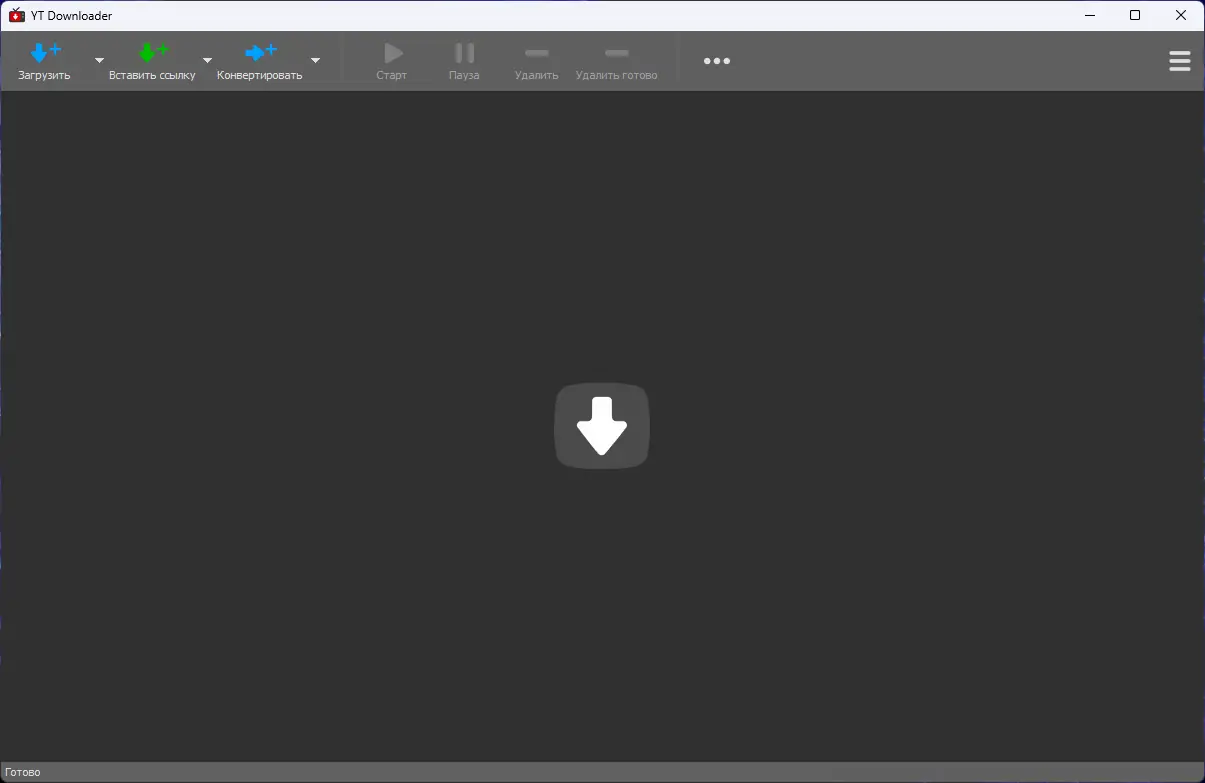Open the three-dots more options button
Screen dimensions: 1205x783
(x=717, y=61)
